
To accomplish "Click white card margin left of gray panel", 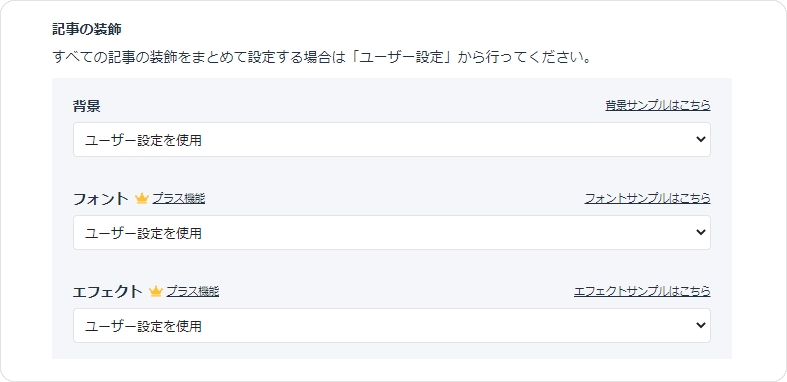I will pyautogui.click(x=26, y=218).
